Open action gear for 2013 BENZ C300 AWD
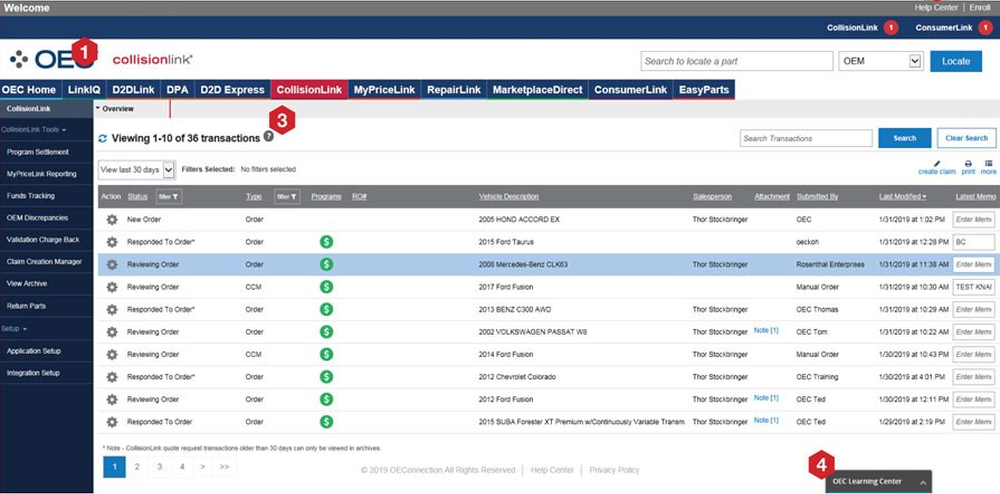The width and height of the screenshot is (1000, 494). 112,310
